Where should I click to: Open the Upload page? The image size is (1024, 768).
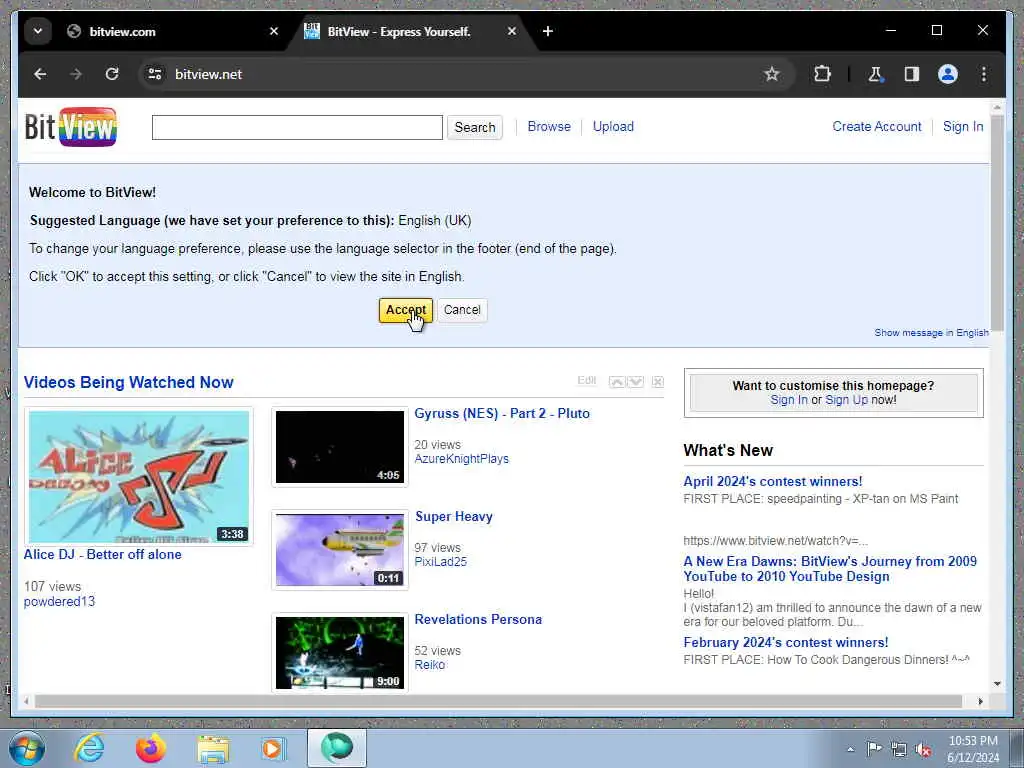pos(613,127)
